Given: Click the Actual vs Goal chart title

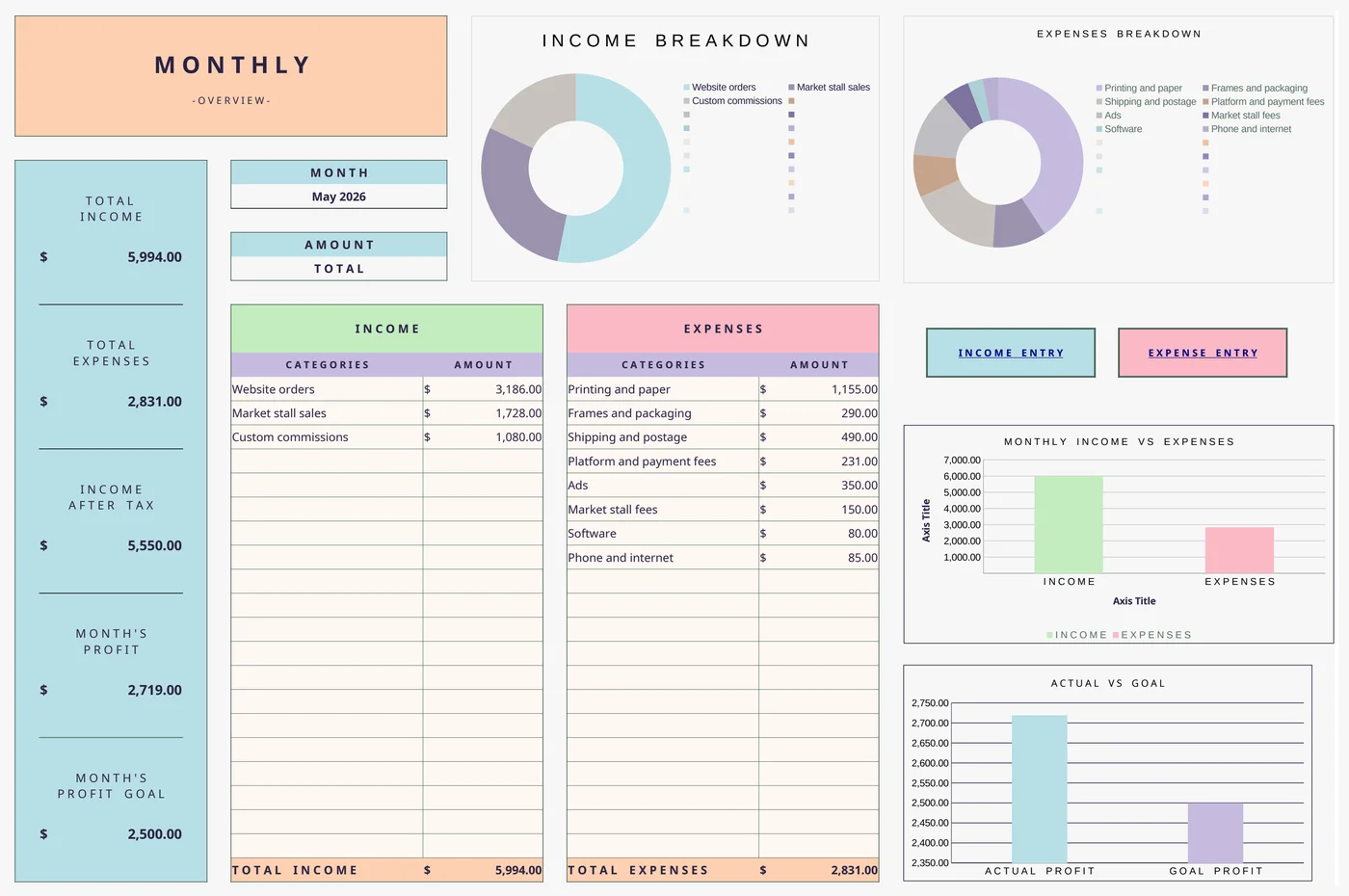Looking at the screenshot, I should tap(1108, 683).
